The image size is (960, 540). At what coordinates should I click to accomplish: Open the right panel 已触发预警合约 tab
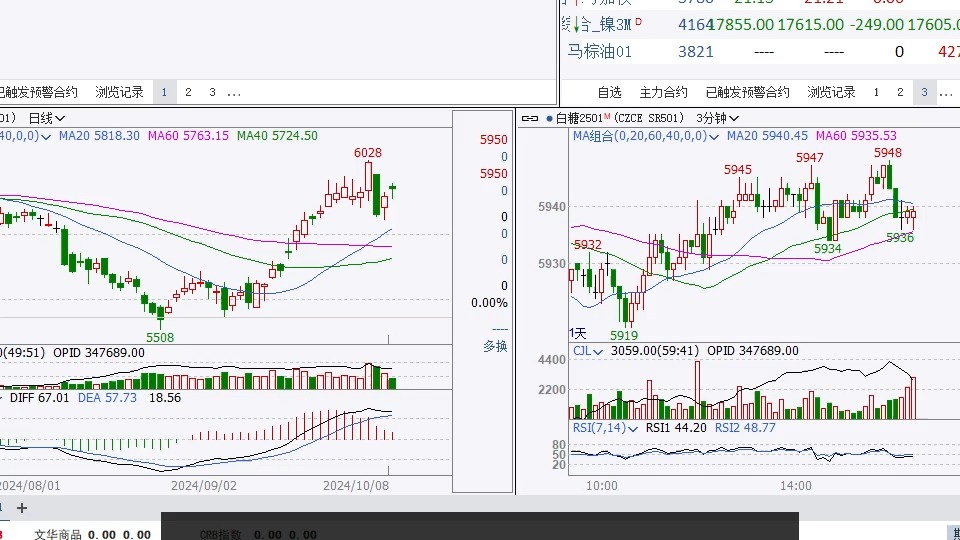pos(747,92)
